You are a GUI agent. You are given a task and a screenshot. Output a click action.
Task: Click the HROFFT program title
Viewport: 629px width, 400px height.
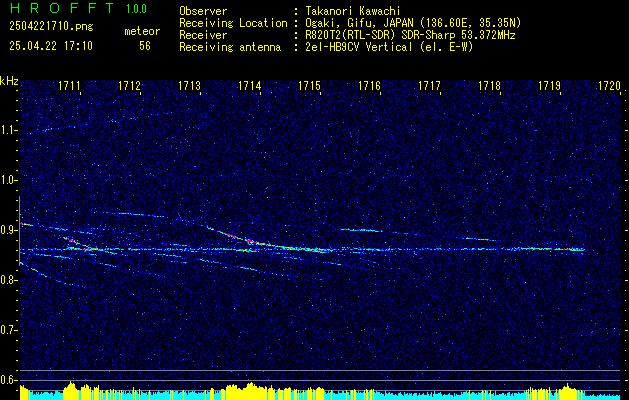63,8
